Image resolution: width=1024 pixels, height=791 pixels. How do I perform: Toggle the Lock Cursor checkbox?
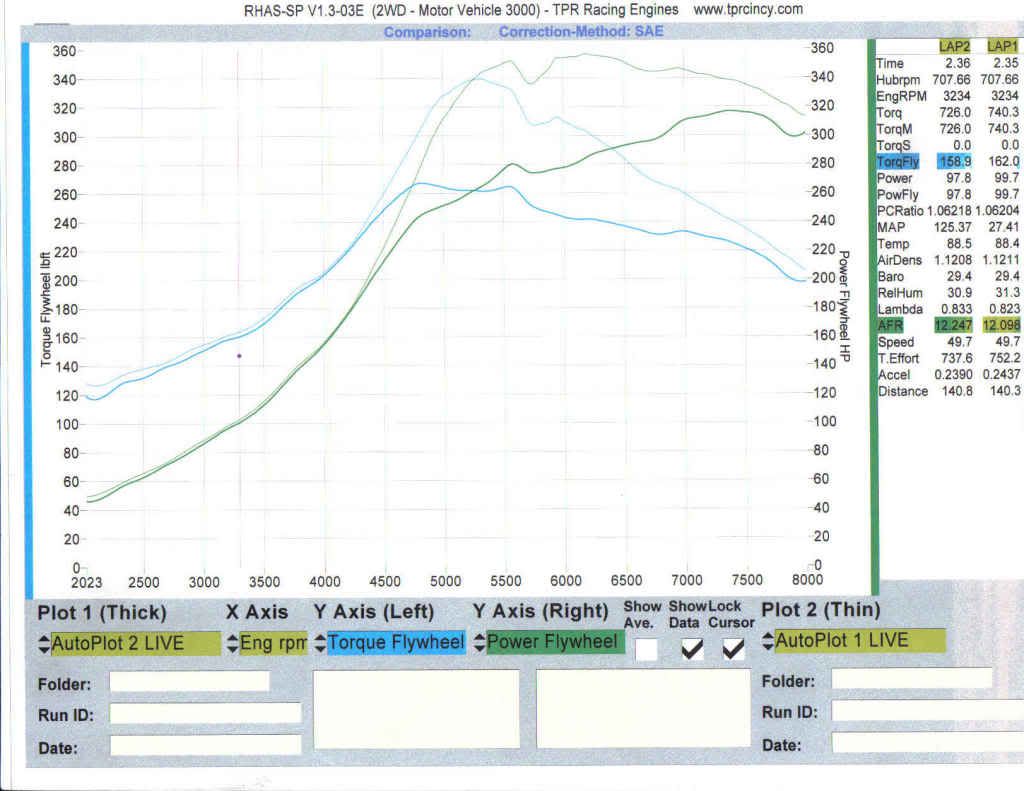coord(733,649)
